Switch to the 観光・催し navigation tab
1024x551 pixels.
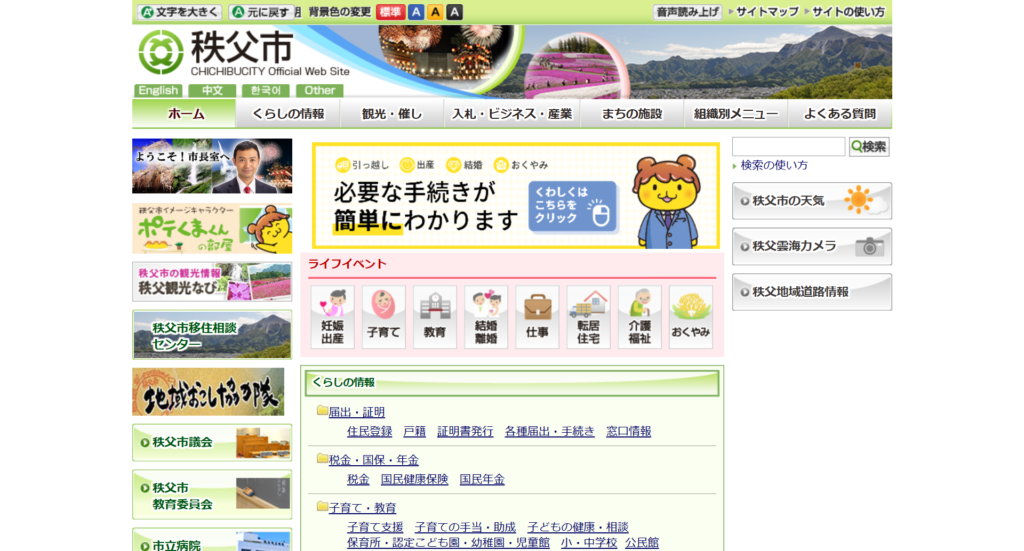click(x=392, y=114)
